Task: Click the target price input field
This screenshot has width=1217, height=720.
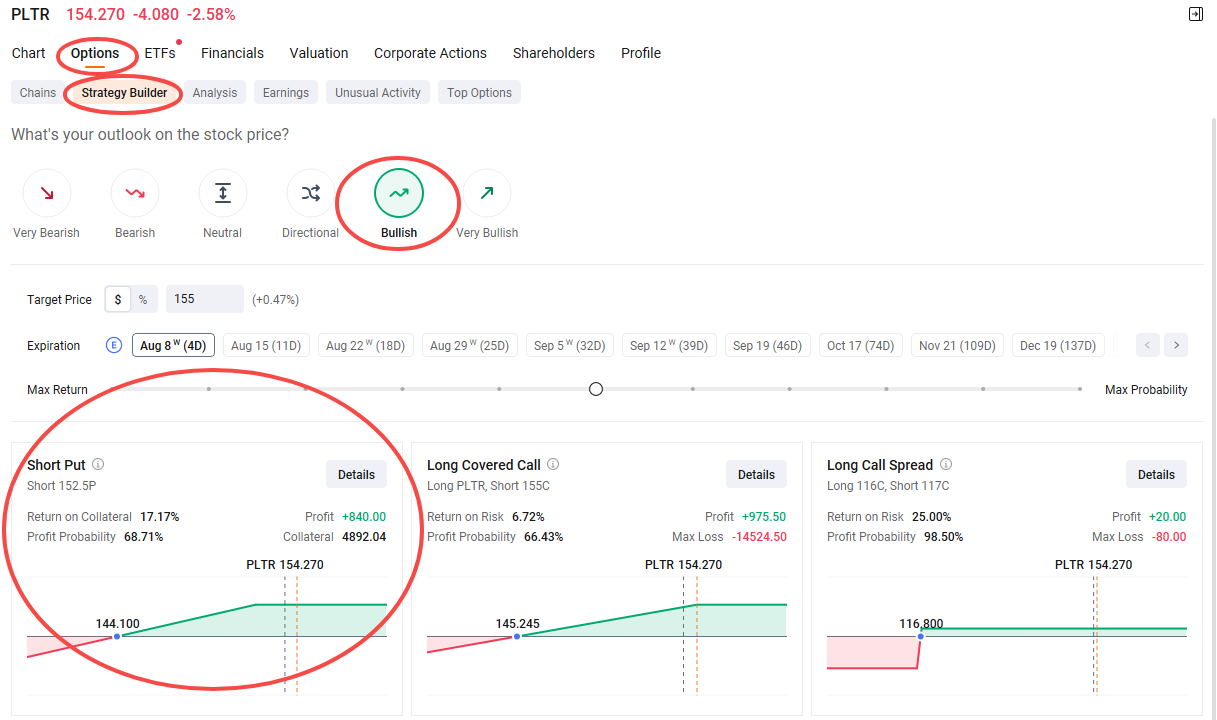Action: click(x=204, y=299)
